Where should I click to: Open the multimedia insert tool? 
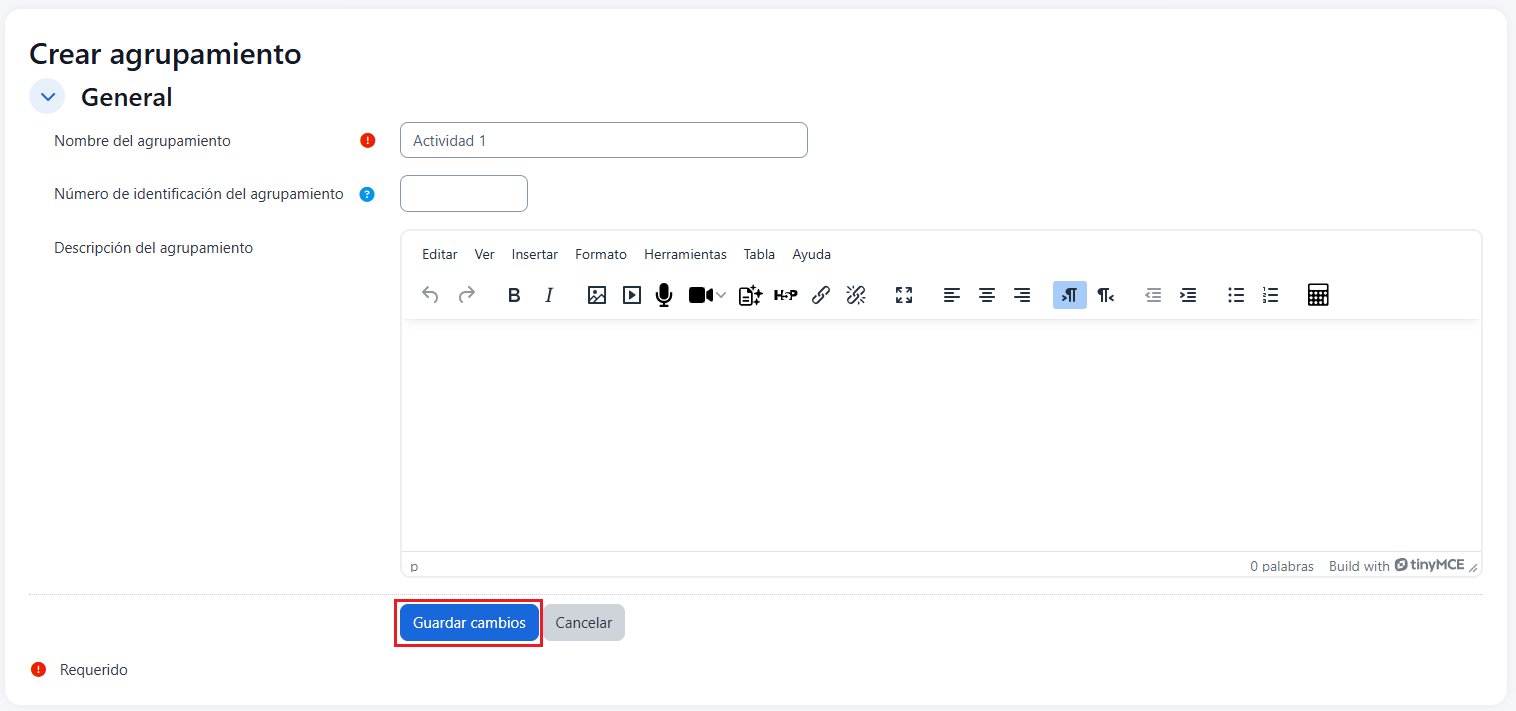point(631,295)
